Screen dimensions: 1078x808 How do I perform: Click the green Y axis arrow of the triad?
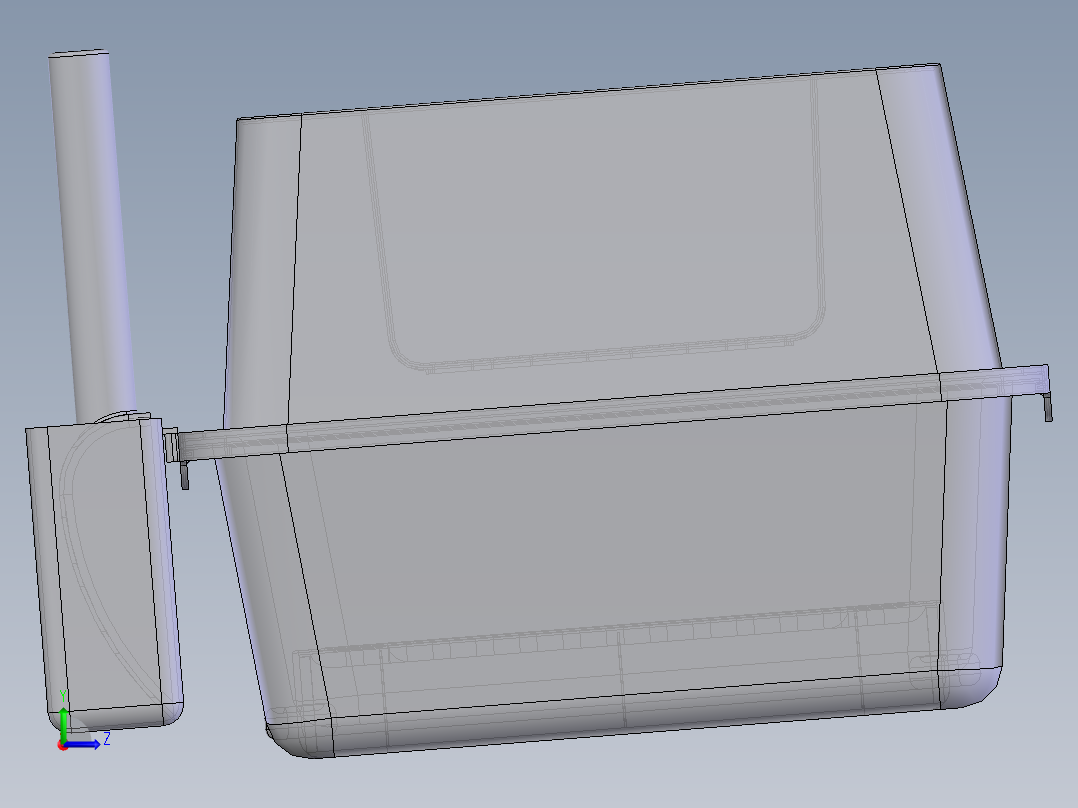click(x=63, y=723)
